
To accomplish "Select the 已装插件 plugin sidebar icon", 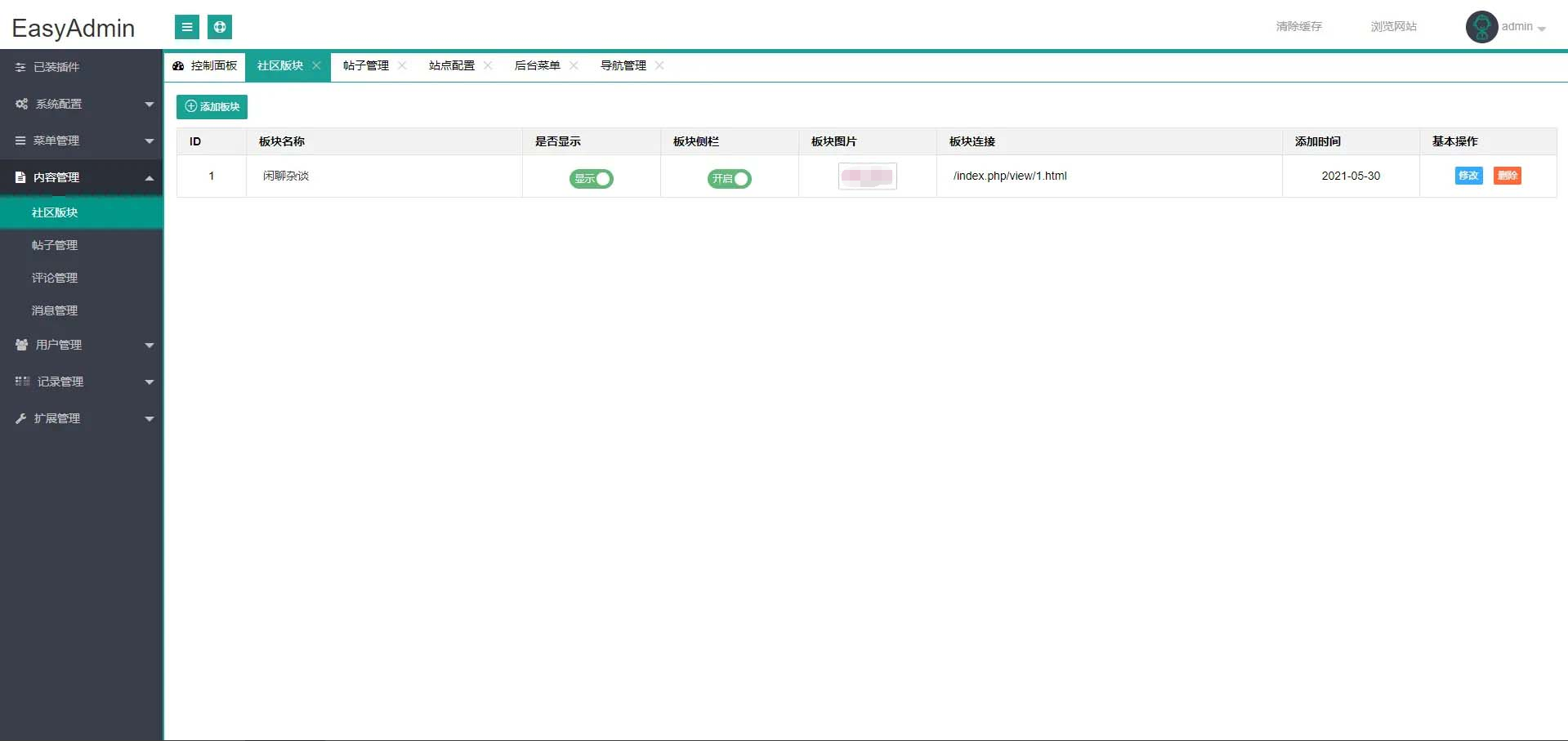I will pyautogui.click(x=20, y=67).
